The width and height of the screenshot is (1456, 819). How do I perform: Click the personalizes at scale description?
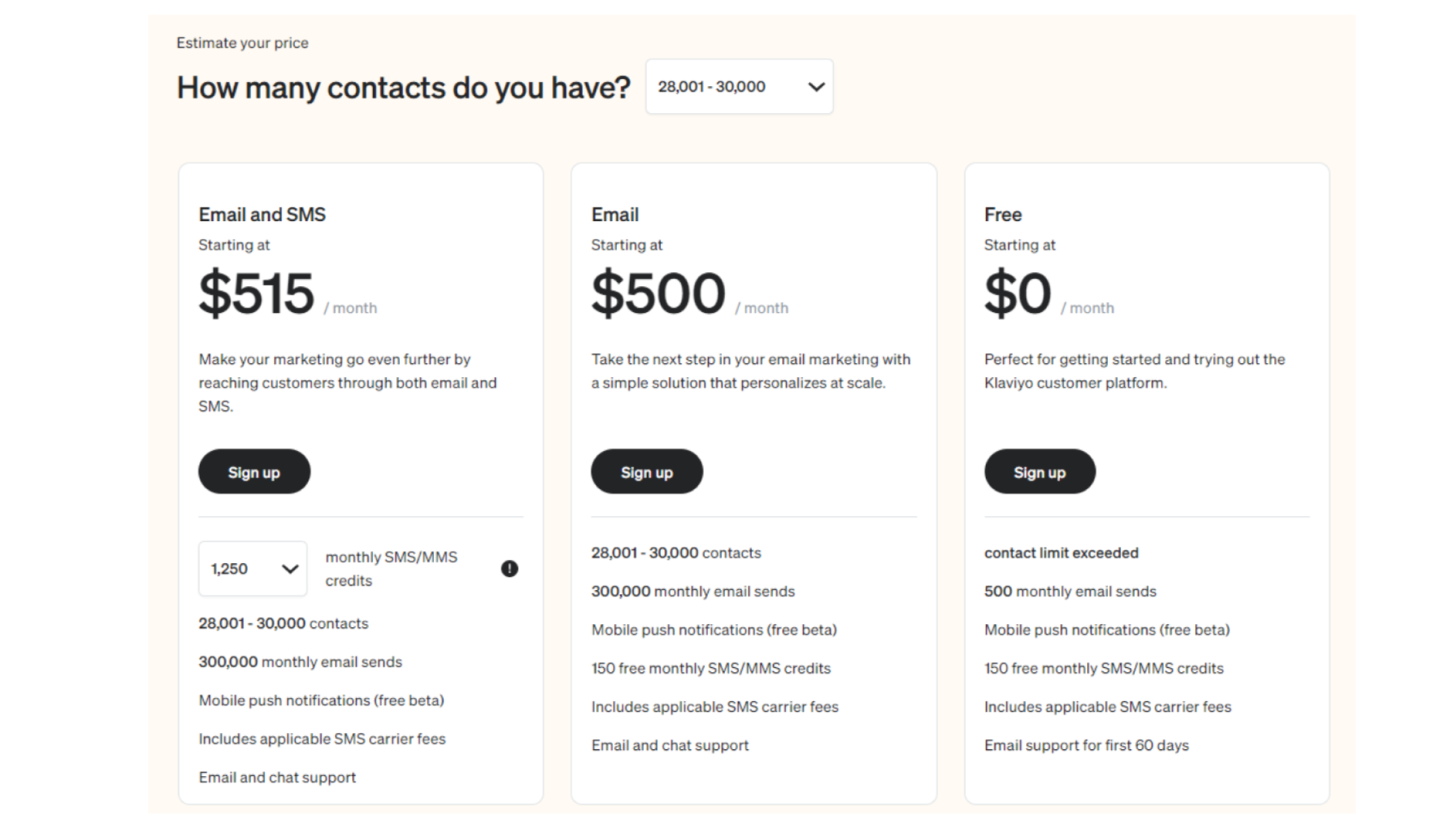[750, 371]
